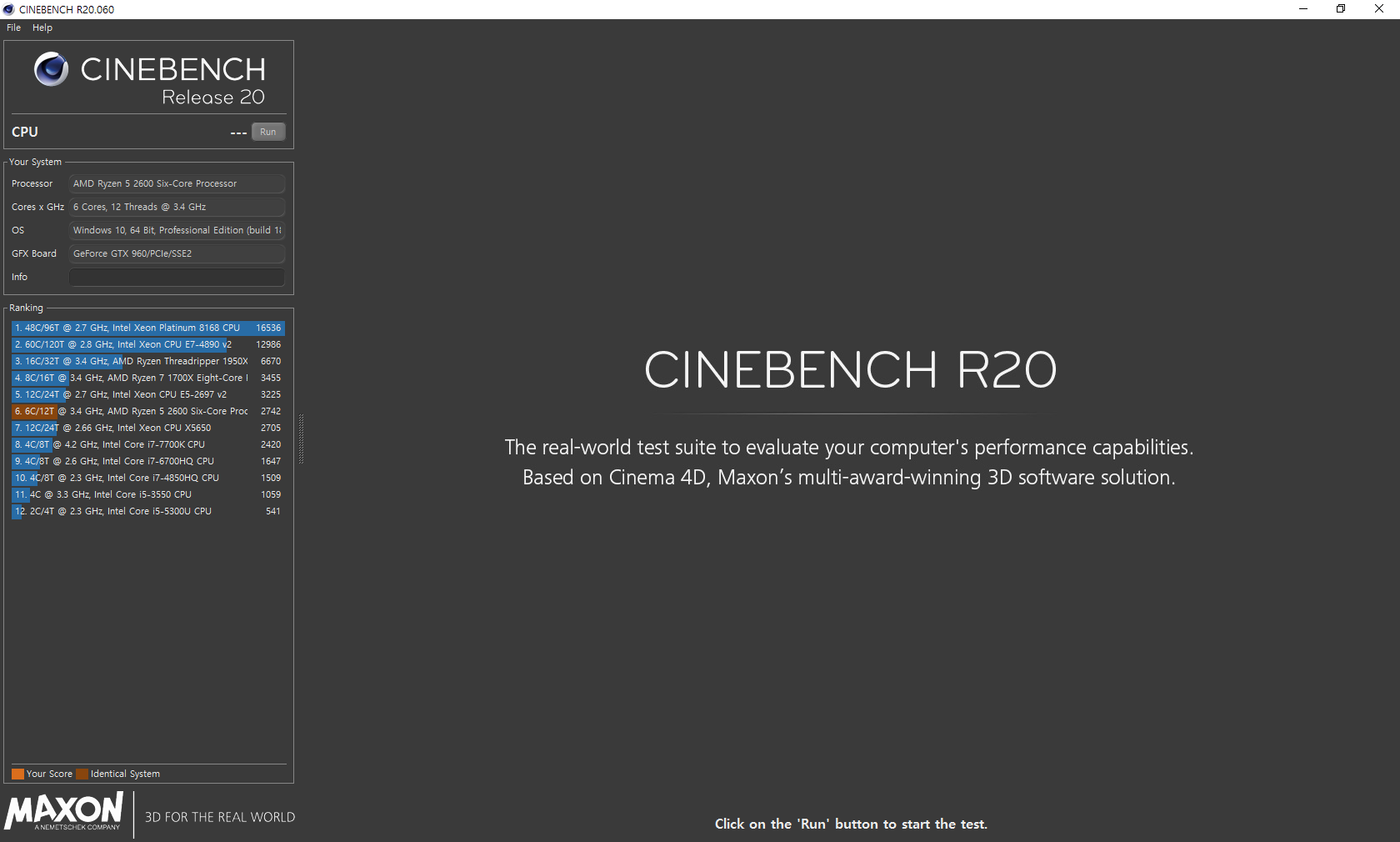Click the CPU score label

[x=25, y=132]
